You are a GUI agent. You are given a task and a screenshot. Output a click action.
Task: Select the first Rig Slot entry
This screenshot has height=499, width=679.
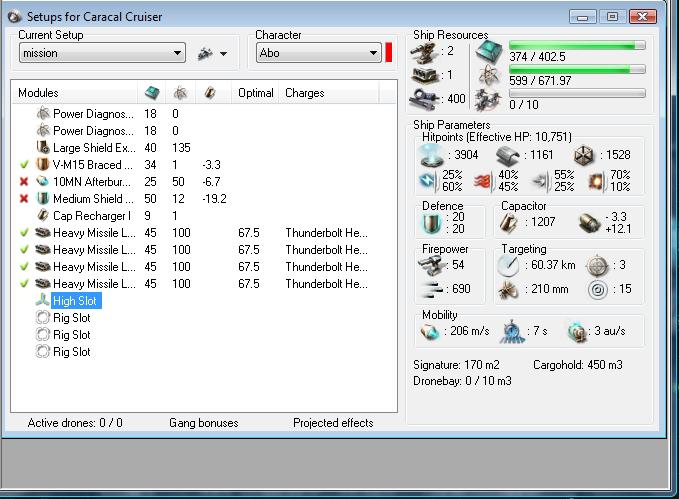click(x=71, y=318)
